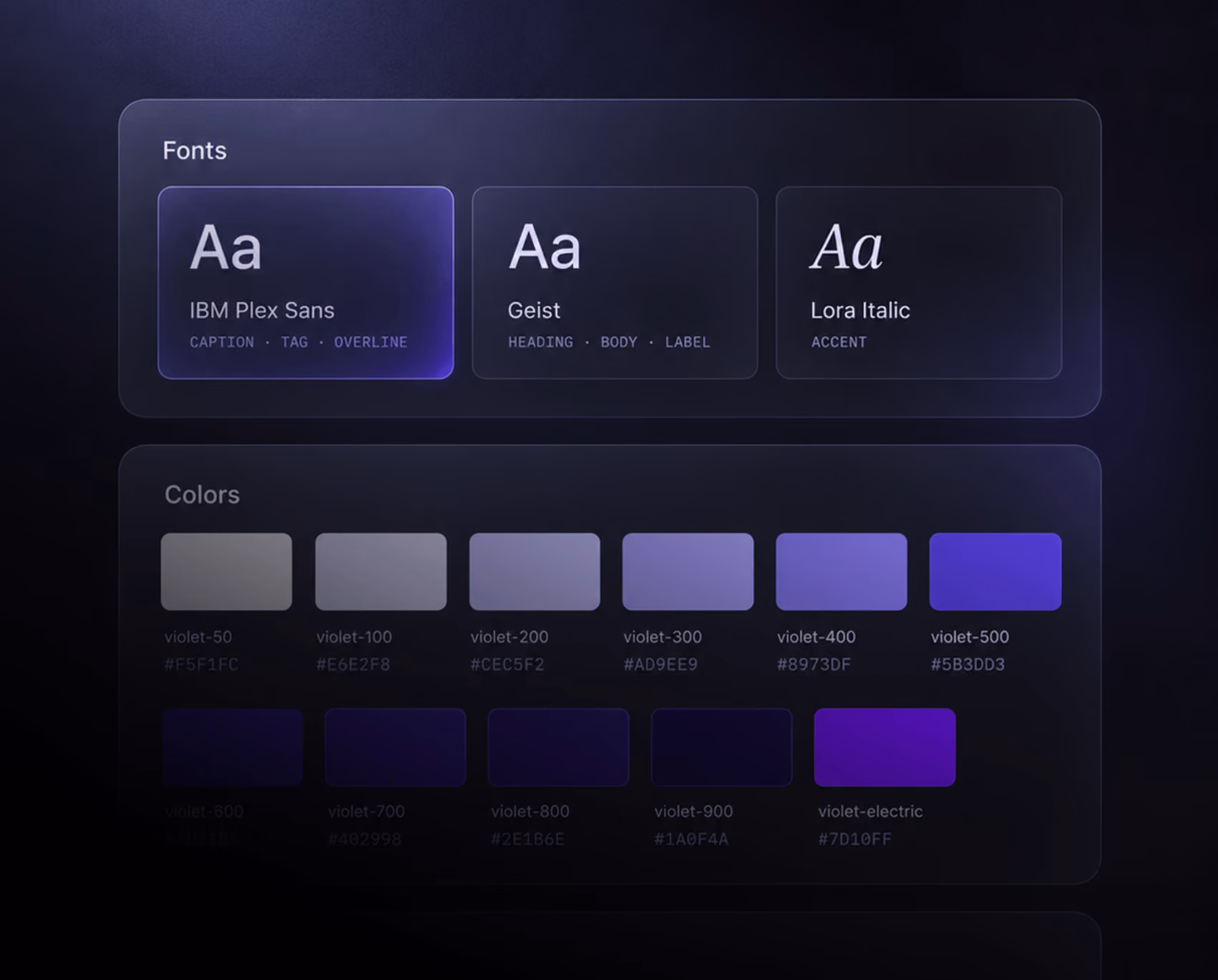Pick the violet-electric color swatch

(885, 748)
